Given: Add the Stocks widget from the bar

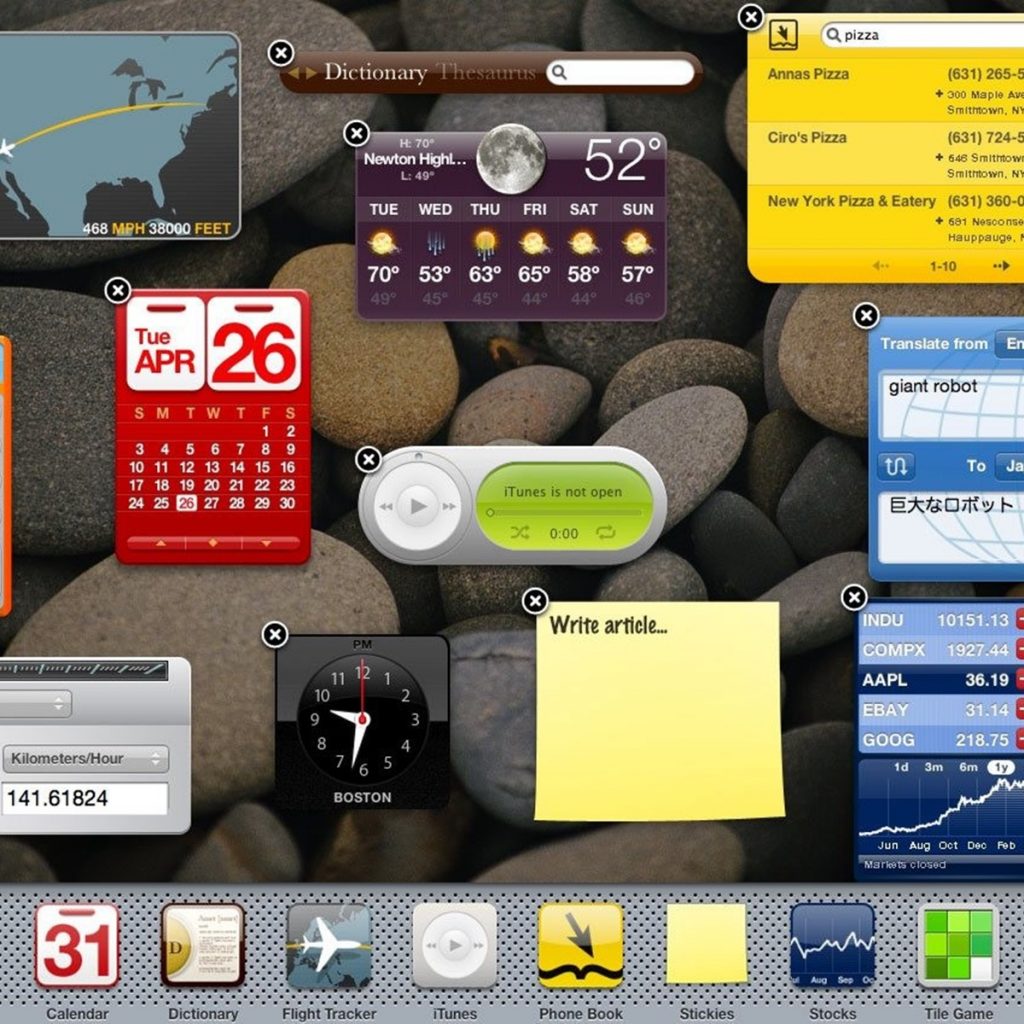Looking at the screenshot, I should click(x=832, y=946).
